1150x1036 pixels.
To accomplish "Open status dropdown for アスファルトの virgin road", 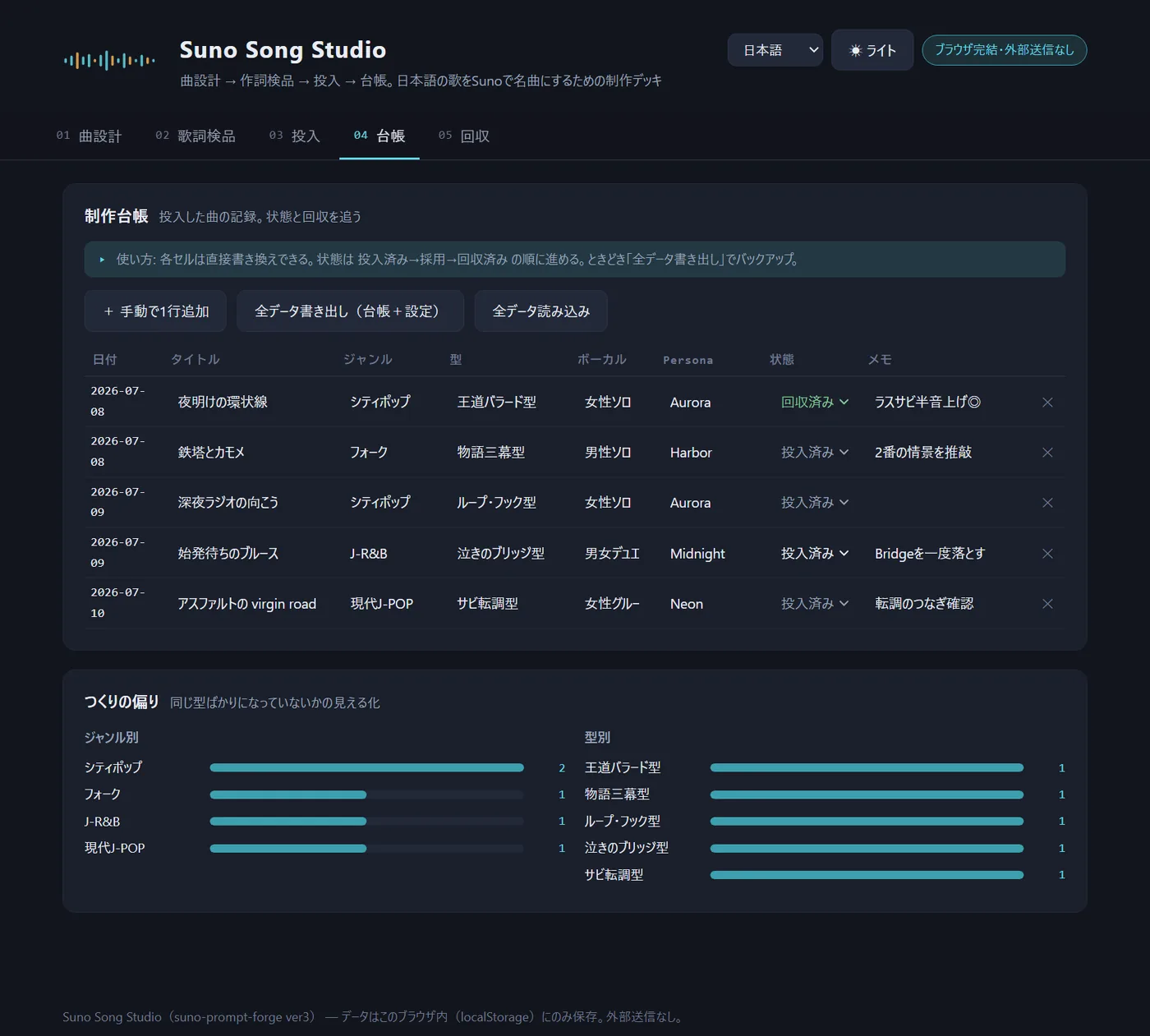I will point(814,604).
